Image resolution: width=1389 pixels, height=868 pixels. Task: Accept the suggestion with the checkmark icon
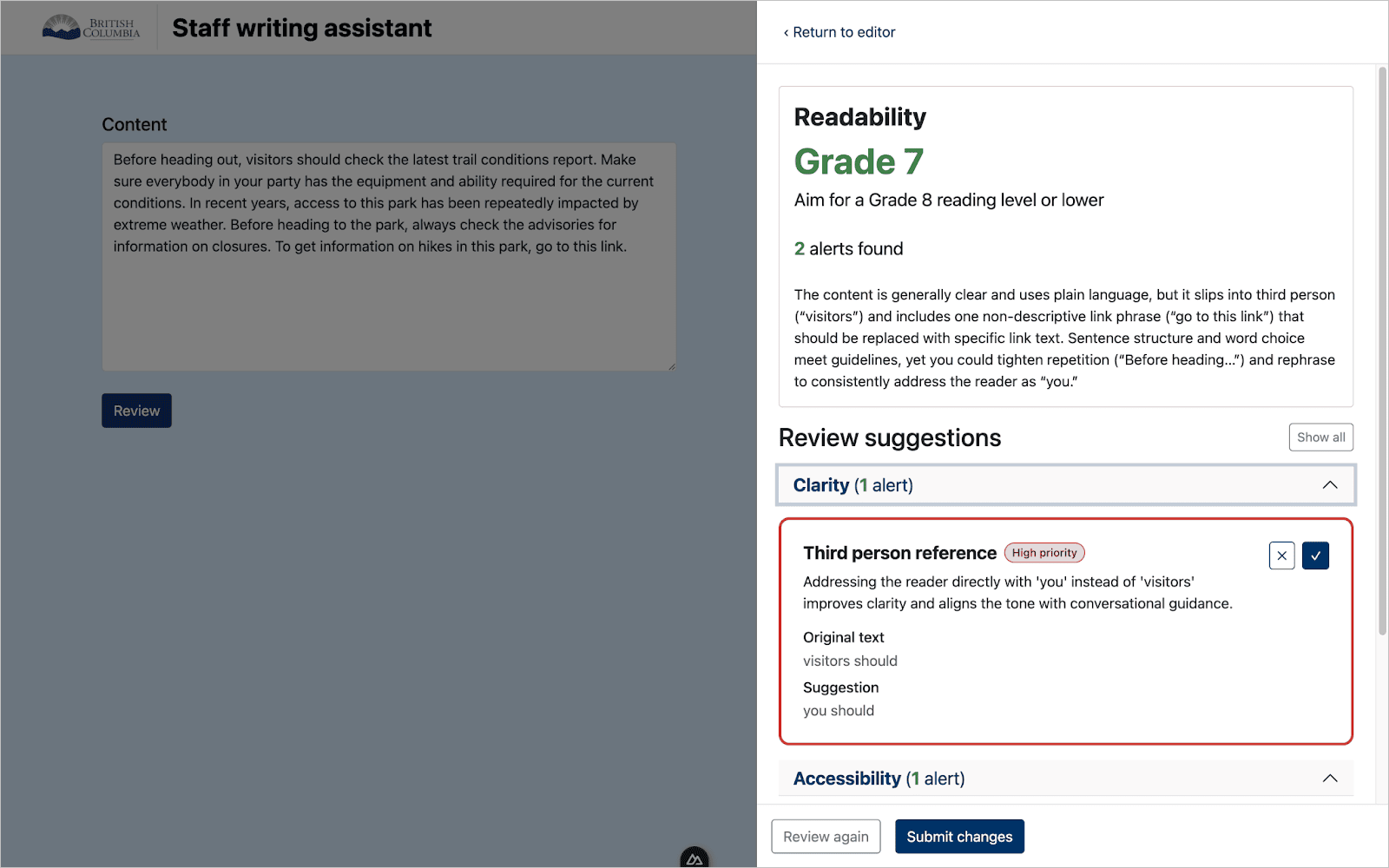[1315, 556]
